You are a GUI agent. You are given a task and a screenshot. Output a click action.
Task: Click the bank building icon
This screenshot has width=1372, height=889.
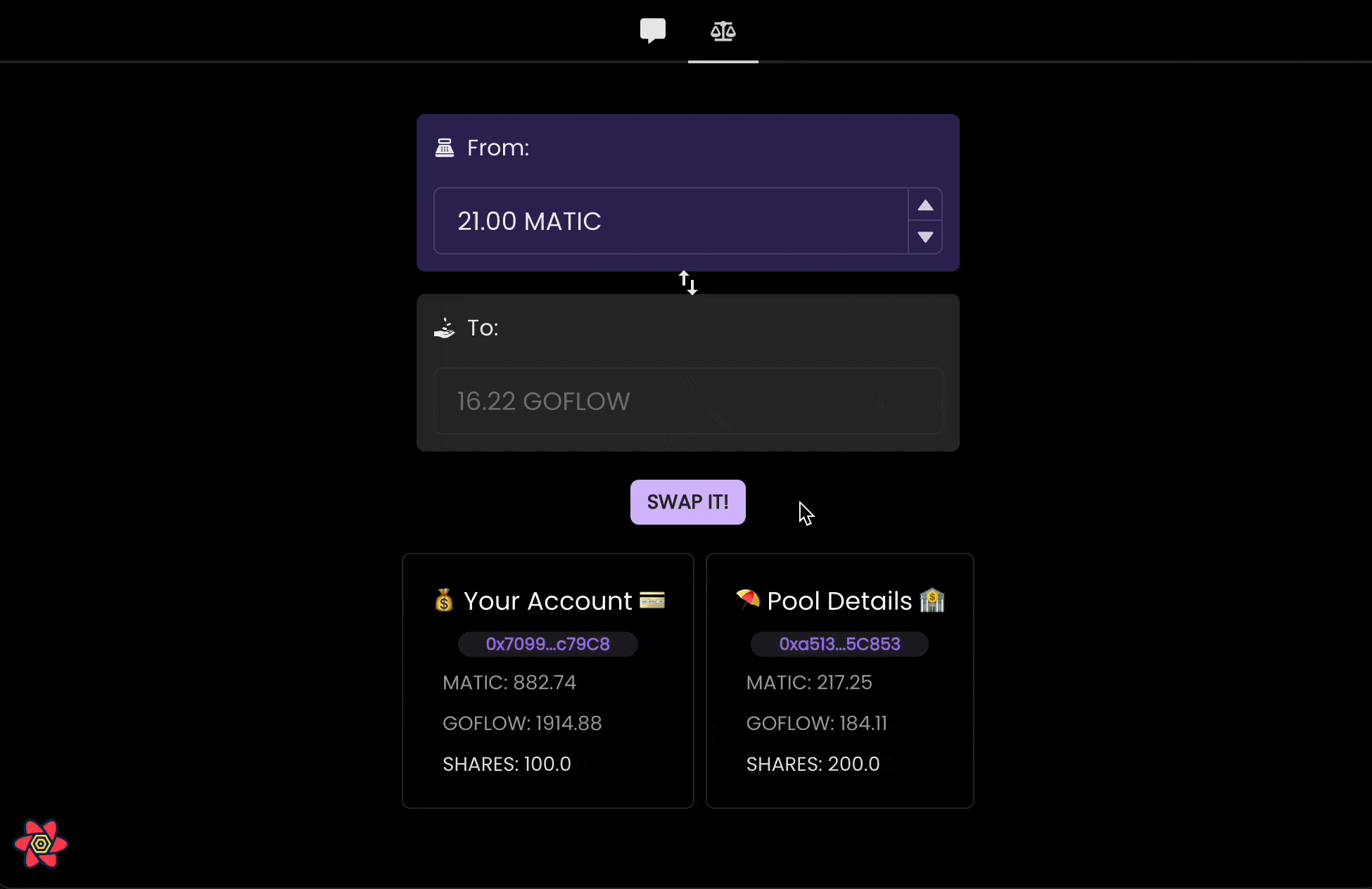coord(932,601)
